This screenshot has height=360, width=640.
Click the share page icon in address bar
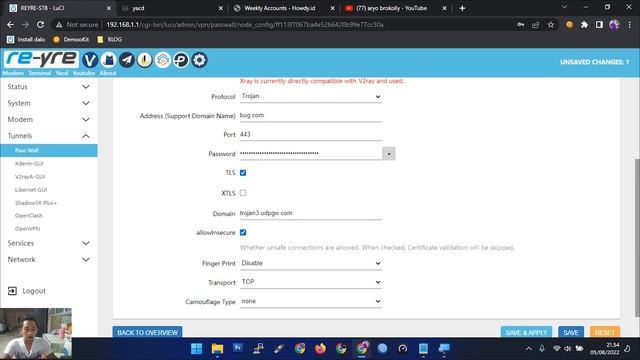coord(536,24)
